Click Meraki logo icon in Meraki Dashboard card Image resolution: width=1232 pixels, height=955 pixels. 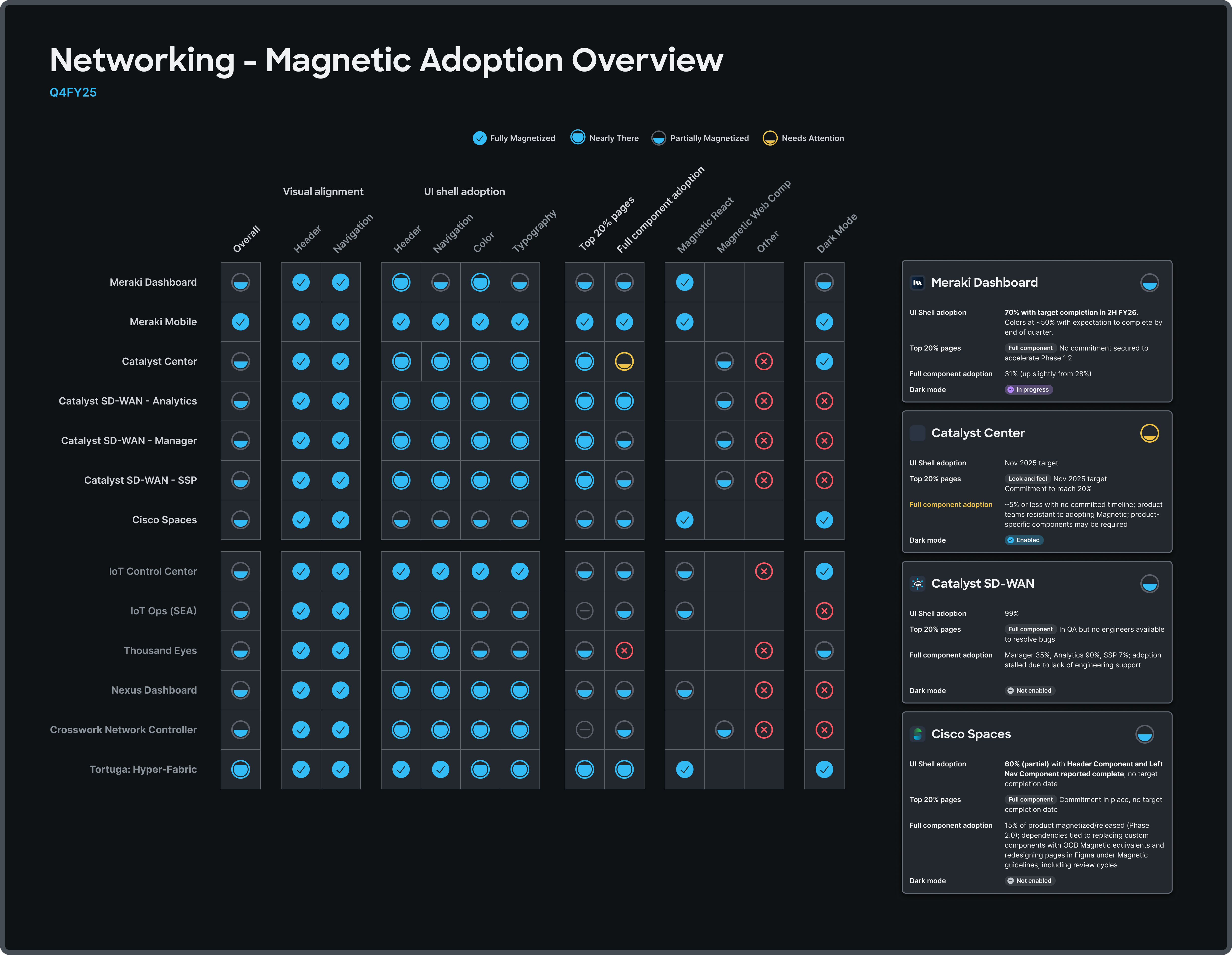[x=918, y=283]
